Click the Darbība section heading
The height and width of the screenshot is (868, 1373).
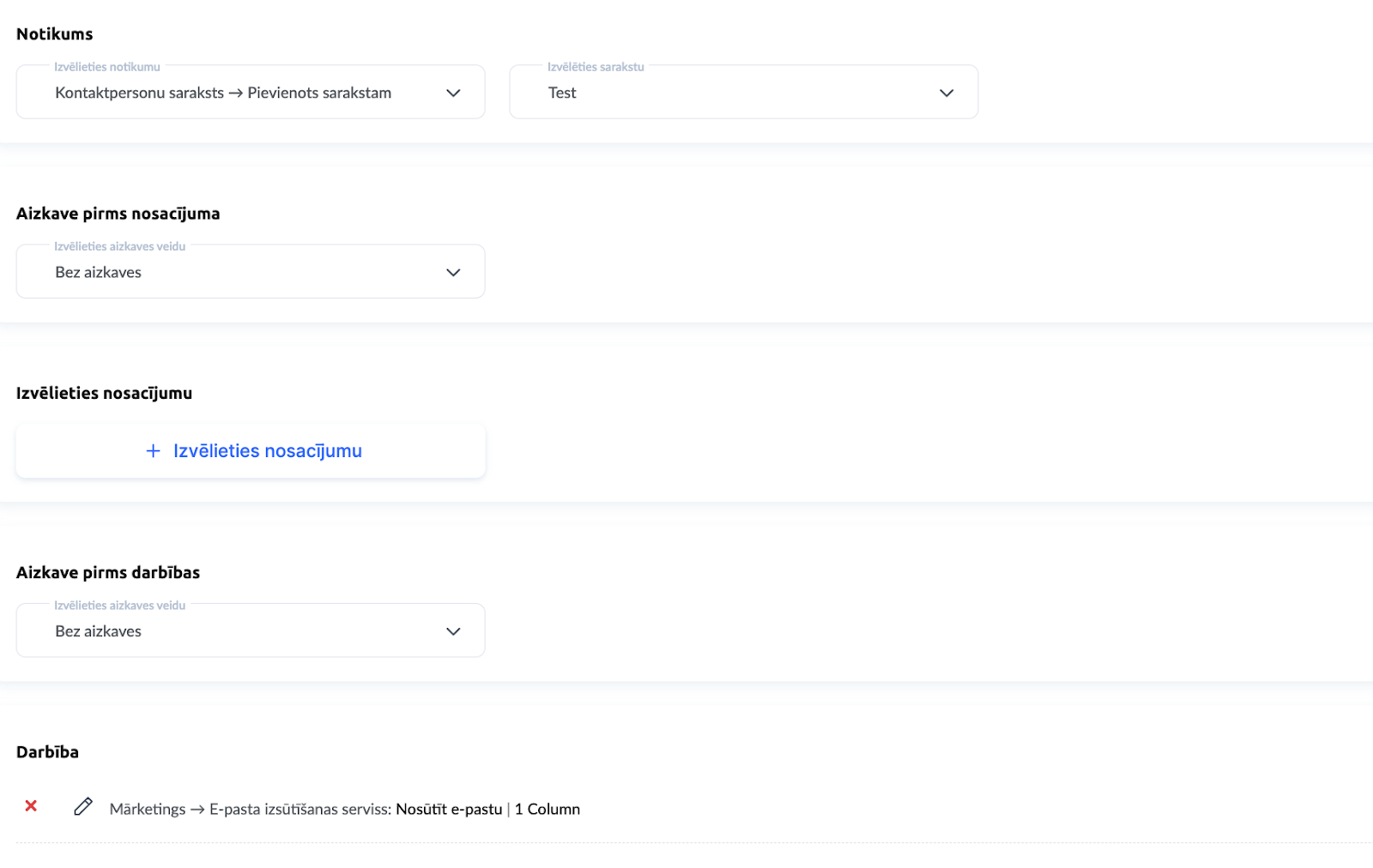[48, 752]
